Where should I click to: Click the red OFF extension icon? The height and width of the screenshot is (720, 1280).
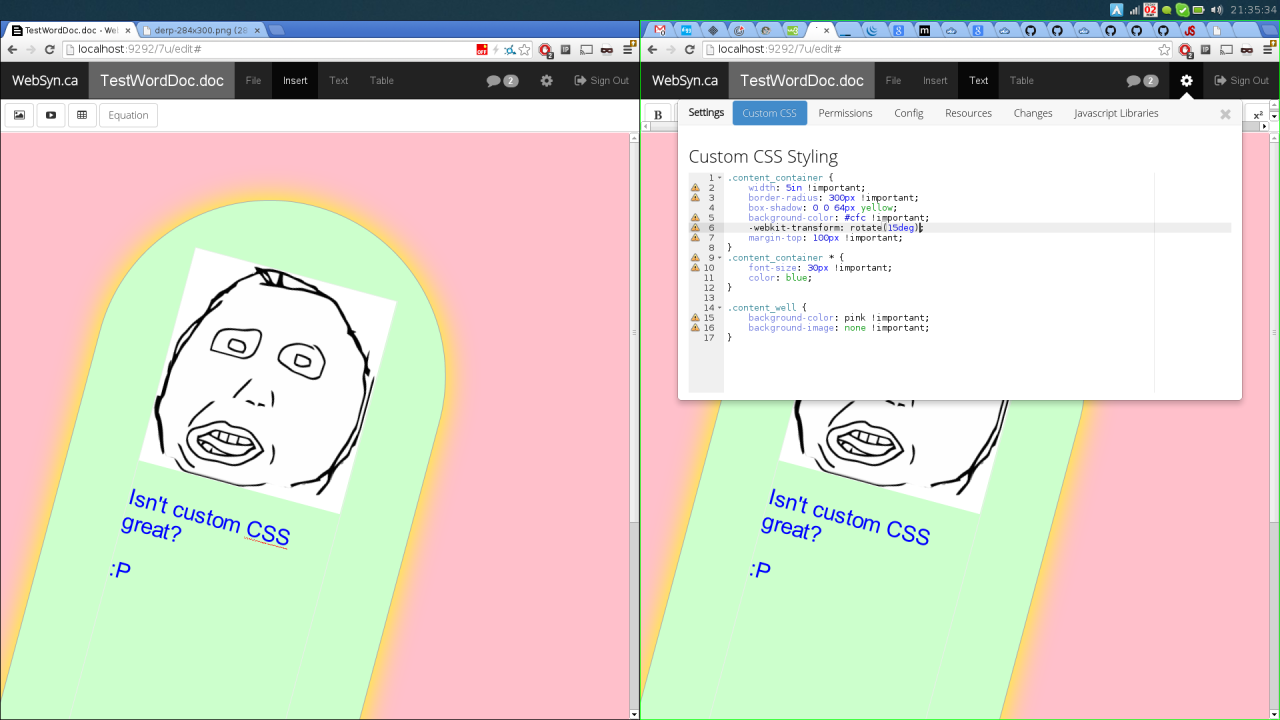(x=482, y=49)
